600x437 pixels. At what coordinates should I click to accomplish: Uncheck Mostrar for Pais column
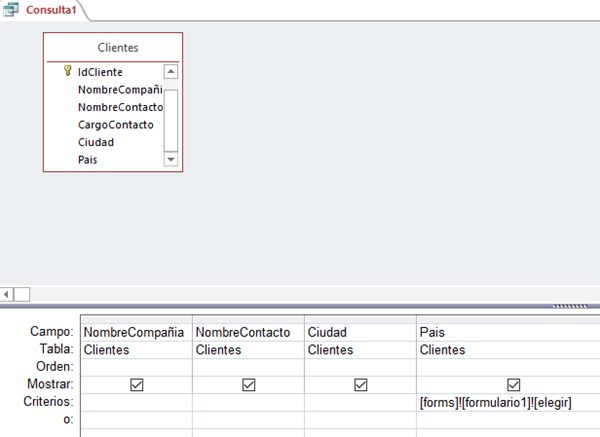click(x=514, y=384)
